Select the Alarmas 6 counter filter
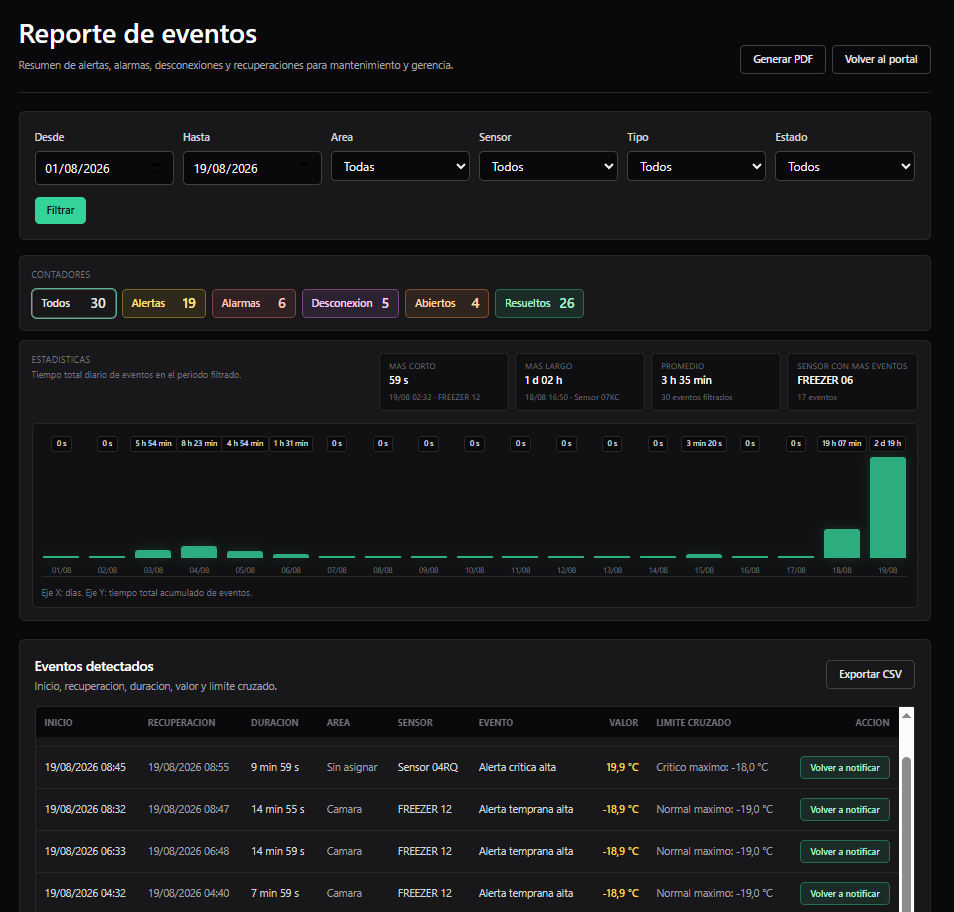The image size is (954, 912). point(254,303)
